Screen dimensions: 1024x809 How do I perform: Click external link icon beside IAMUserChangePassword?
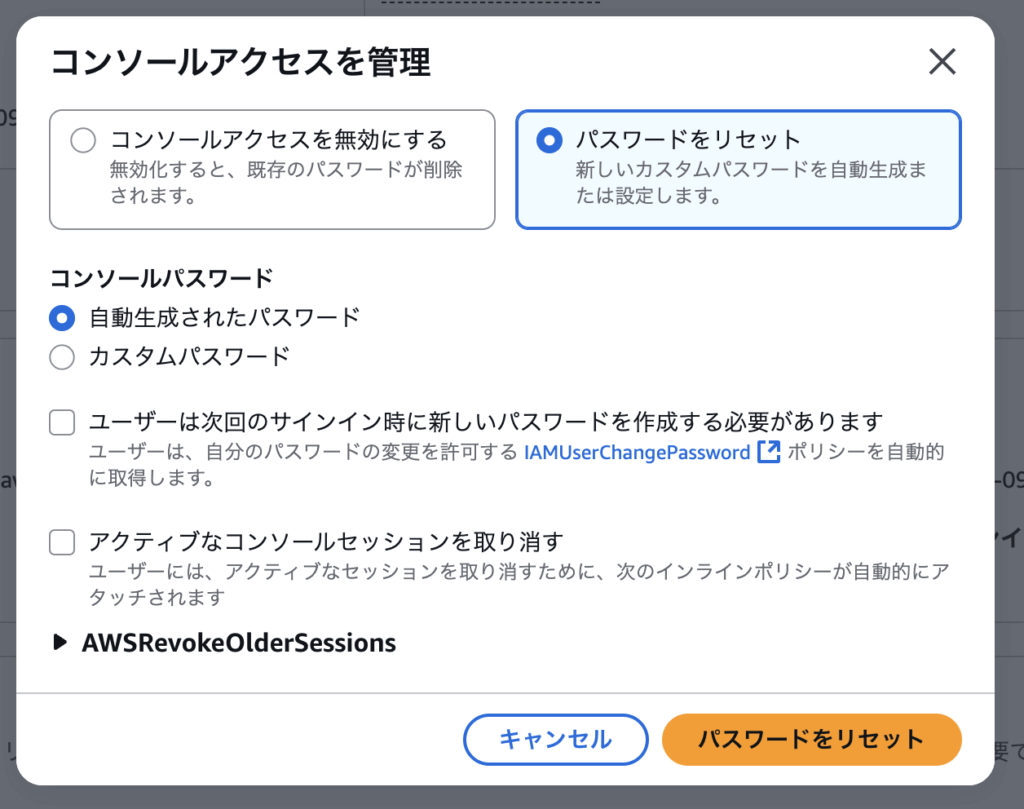(768, 452)
